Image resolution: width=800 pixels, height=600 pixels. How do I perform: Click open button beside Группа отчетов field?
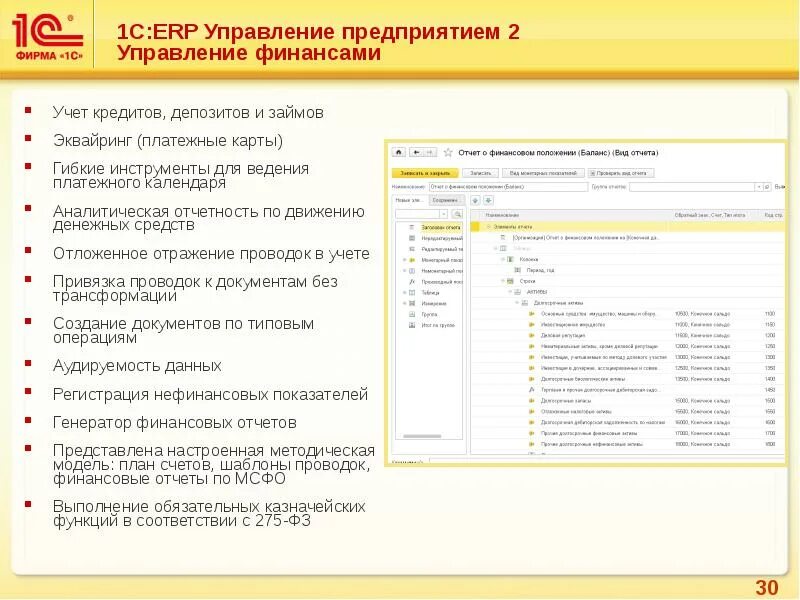(766, 187)
